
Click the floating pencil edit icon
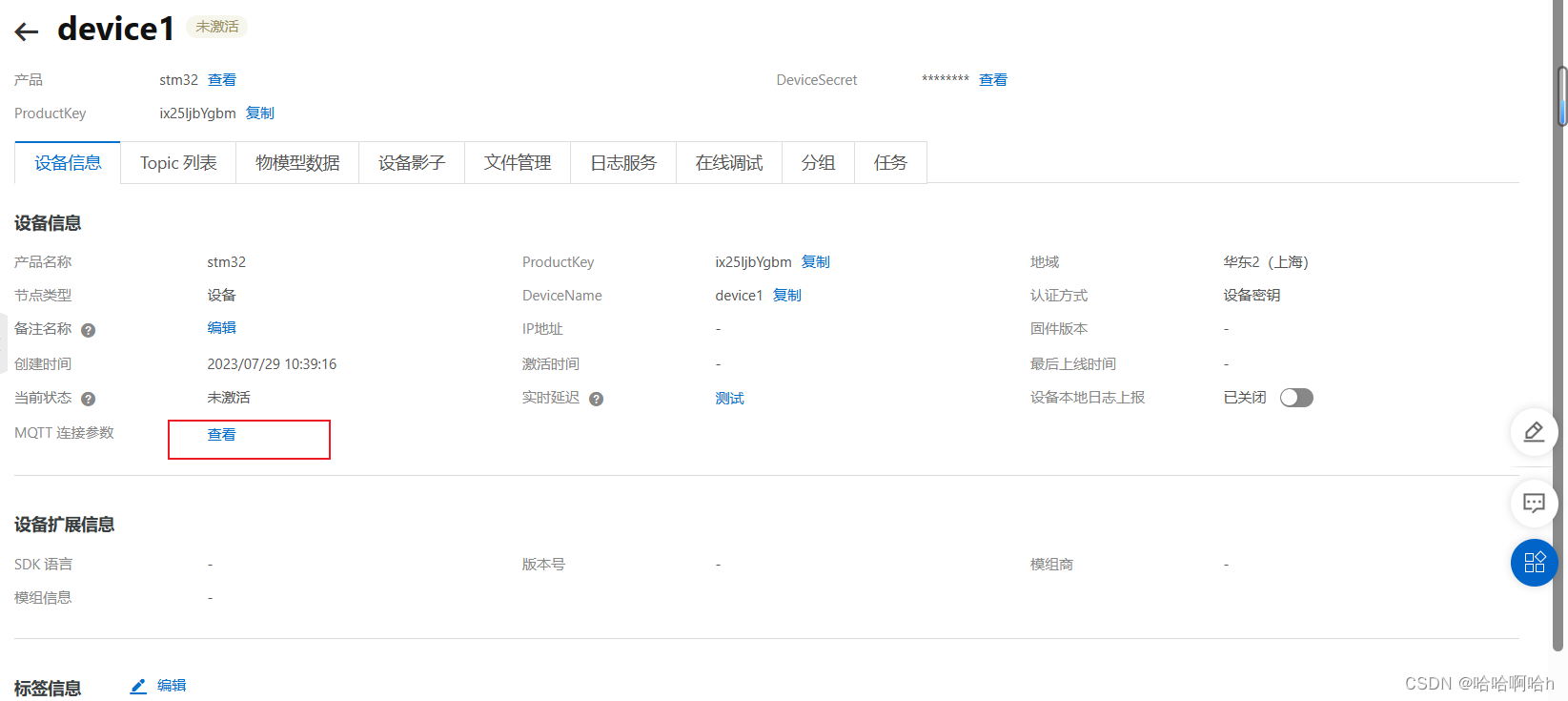point(1534,432)
